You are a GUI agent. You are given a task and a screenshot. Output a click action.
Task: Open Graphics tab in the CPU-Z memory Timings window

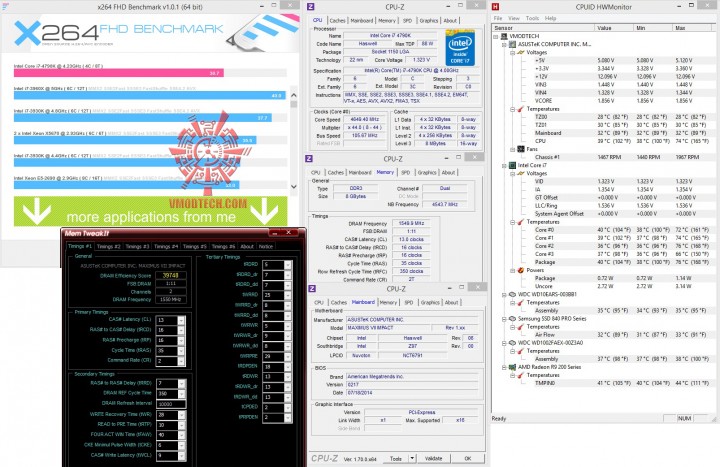(x=427, y=173)
